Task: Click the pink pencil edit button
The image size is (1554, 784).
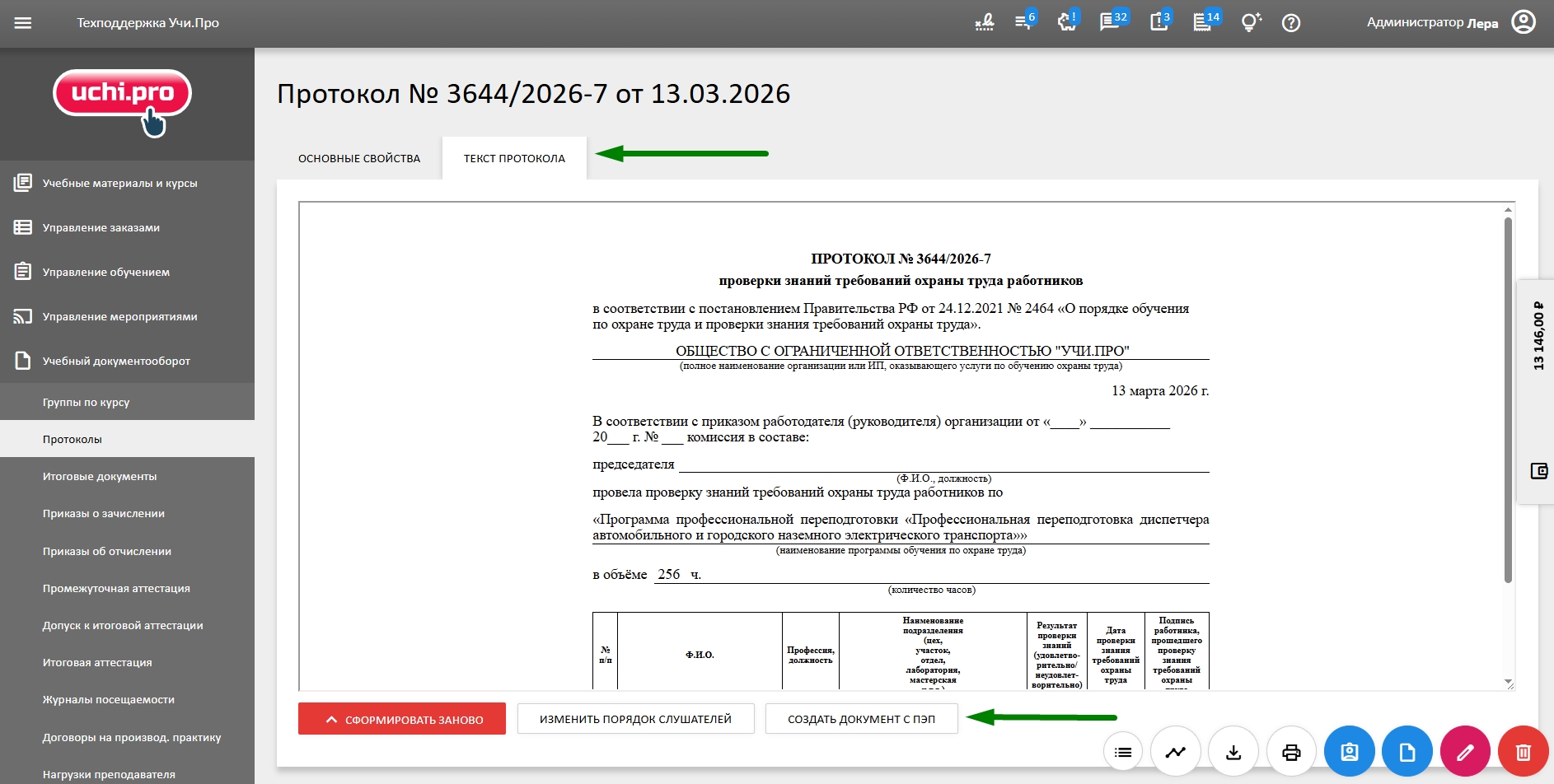Action: tap(1465, 752)
